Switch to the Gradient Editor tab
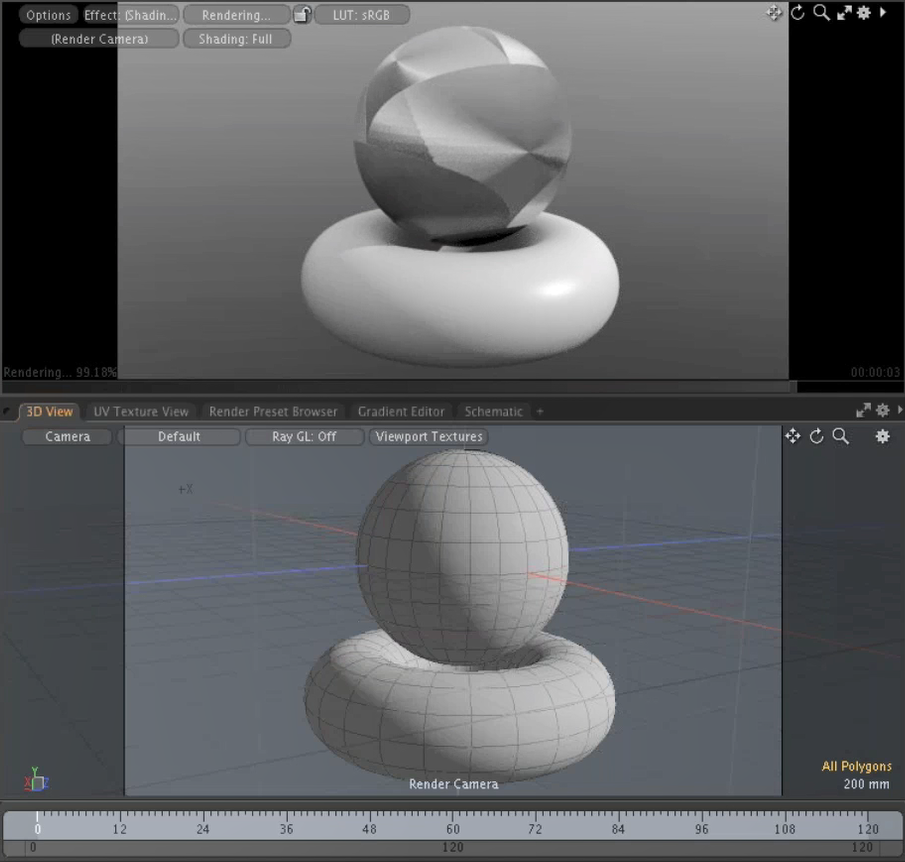Viewport: 905px width, 862px height. pos(401,411)
